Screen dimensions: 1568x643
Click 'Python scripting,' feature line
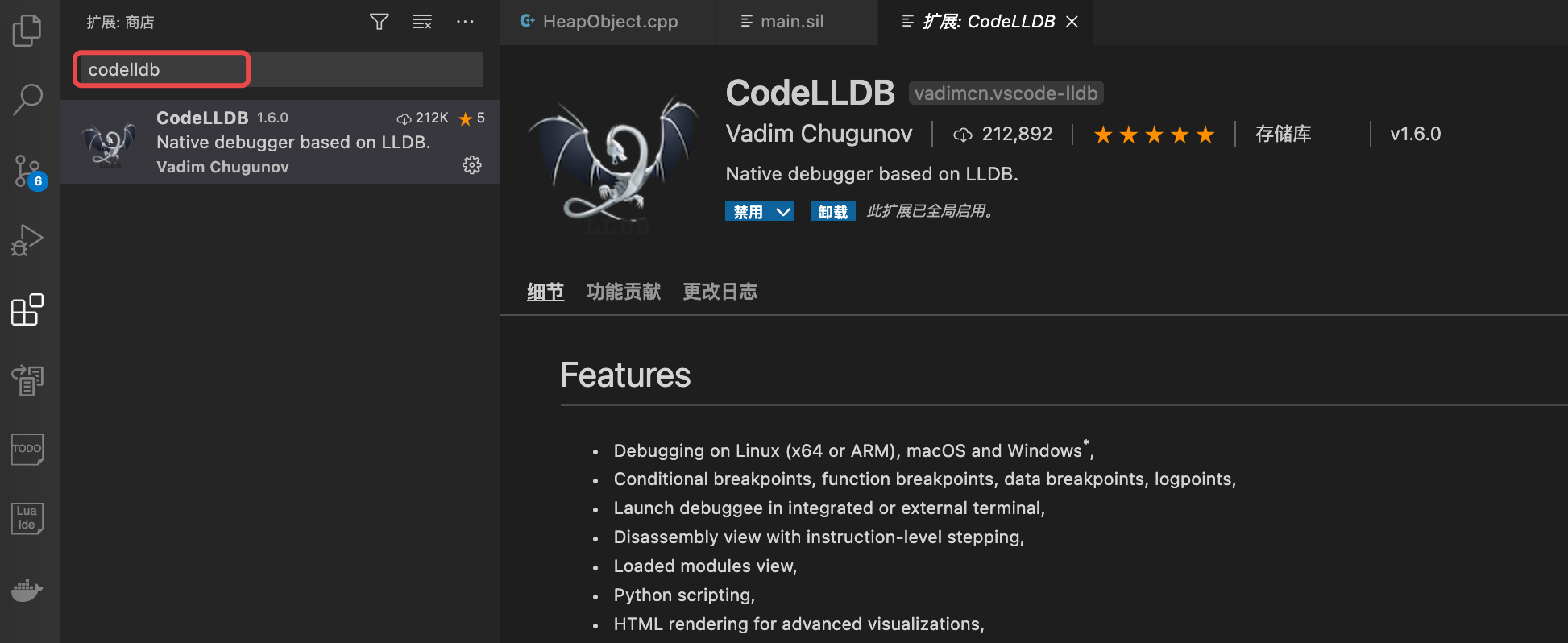click(x=684, y=595)
